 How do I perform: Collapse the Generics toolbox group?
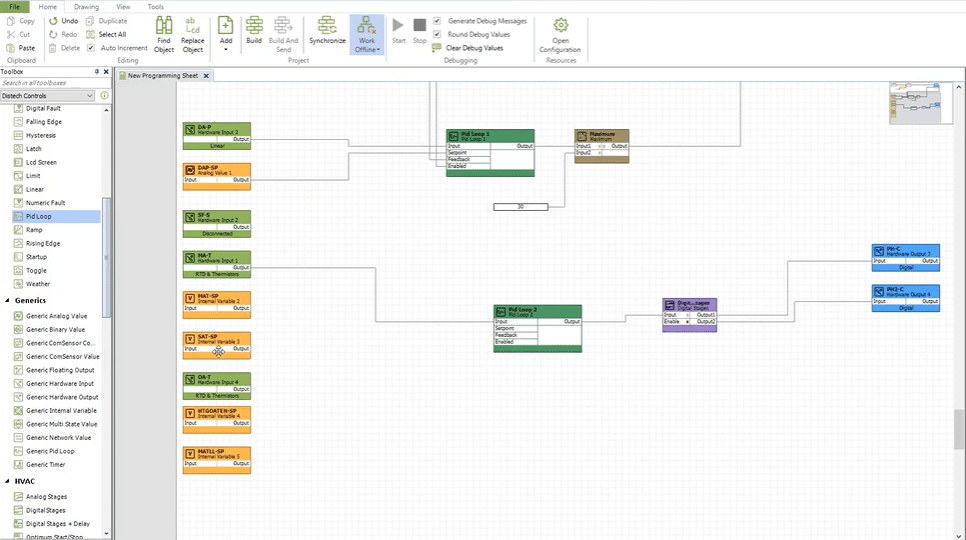(x=7, y=300)
